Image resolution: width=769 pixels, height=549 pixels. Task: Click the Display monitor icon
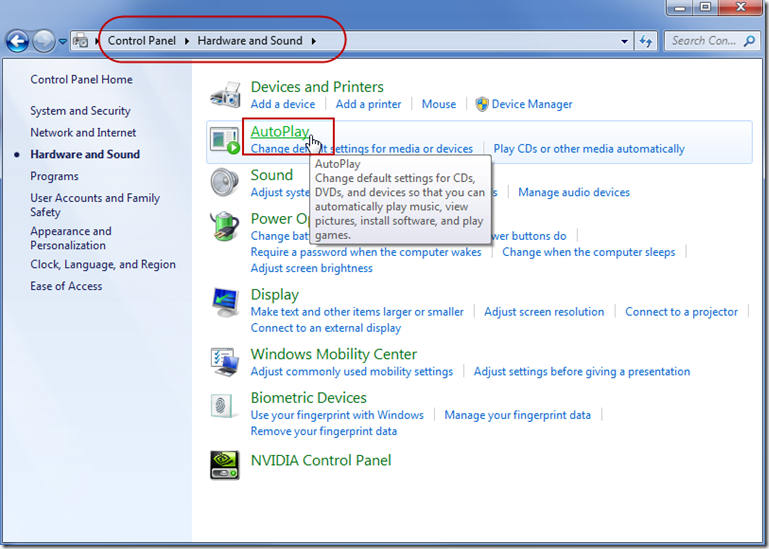(x=225, y=303)
